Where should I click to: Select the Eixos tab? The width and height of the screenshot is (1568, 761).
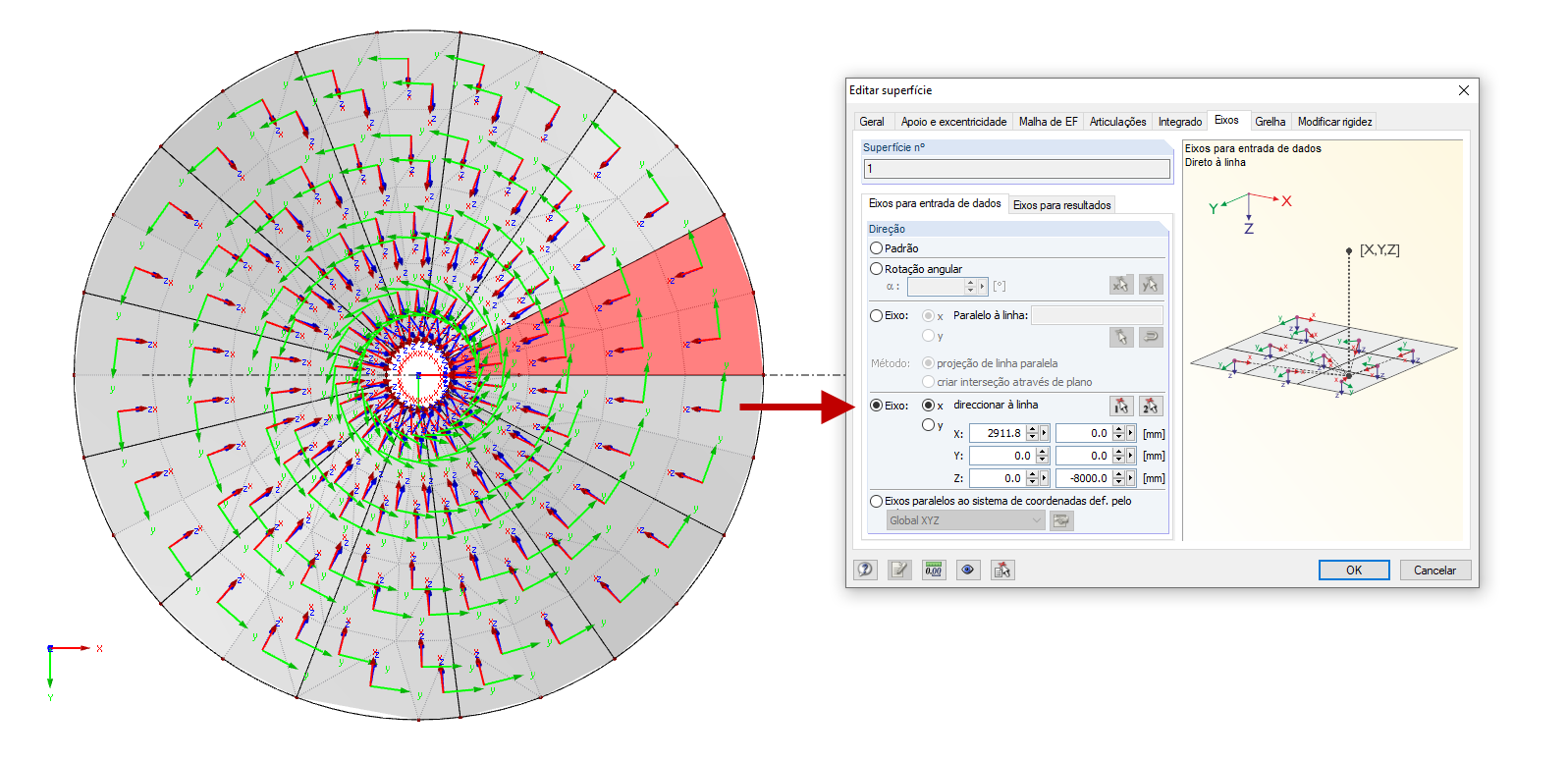(1226, 120)
